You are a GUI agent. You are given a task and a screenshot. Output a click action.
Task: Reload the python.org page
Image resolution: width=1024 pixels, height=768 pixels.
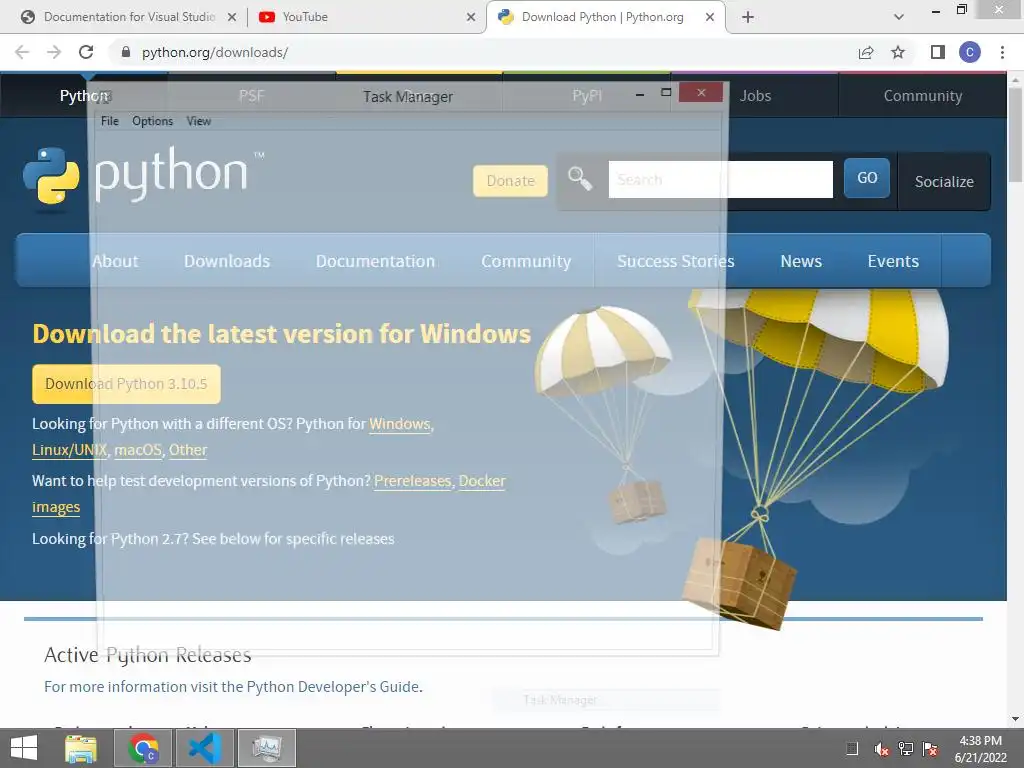86,52
